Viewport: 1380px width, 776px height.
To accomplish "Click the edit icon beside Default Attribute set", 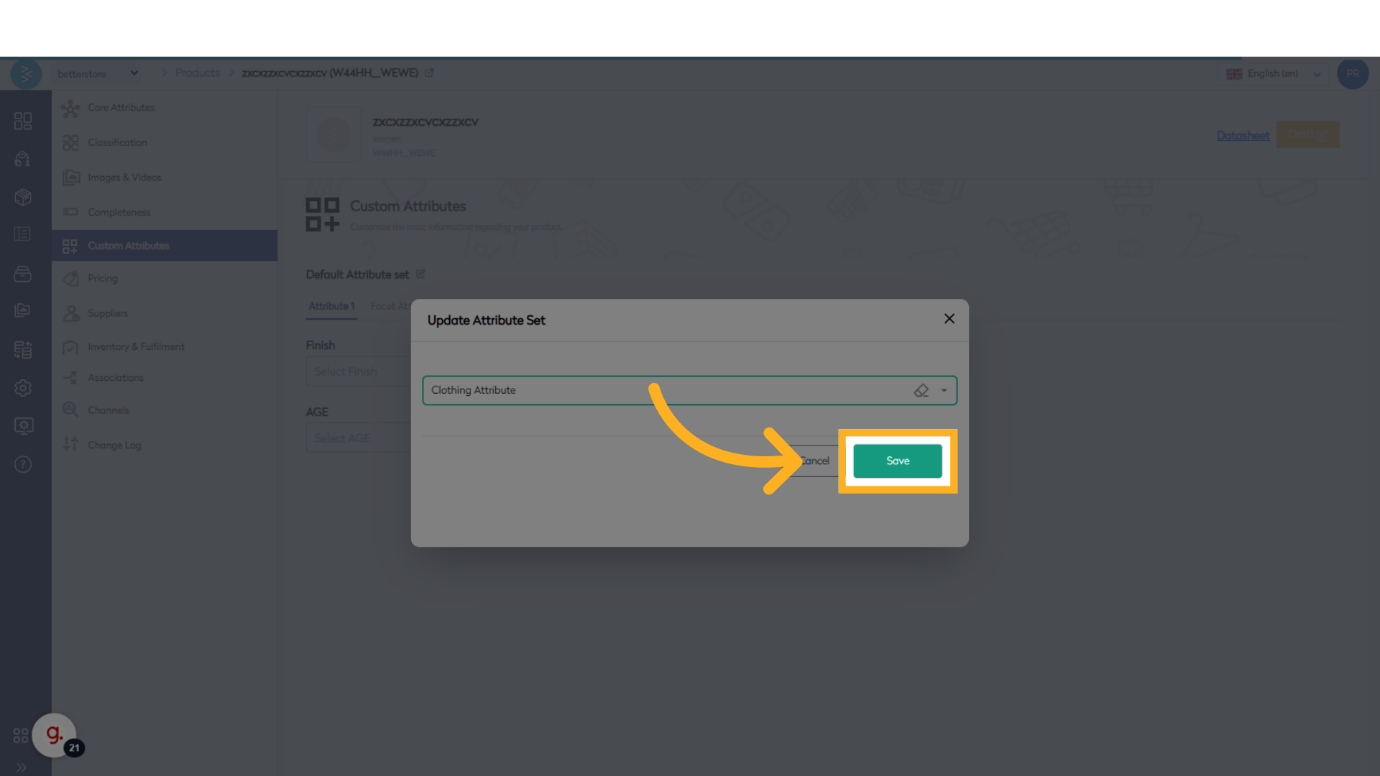I will point(421,274).
